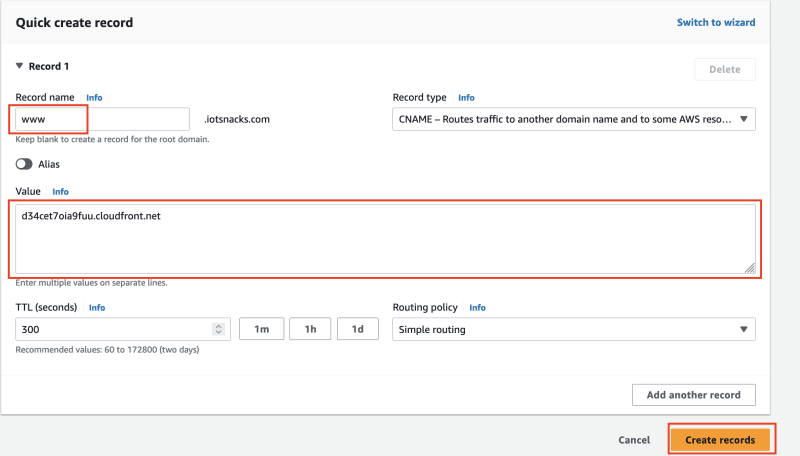Screen dimensions: 800x456
Task: Click the Create records button
Action: click(x=720, y=440)
